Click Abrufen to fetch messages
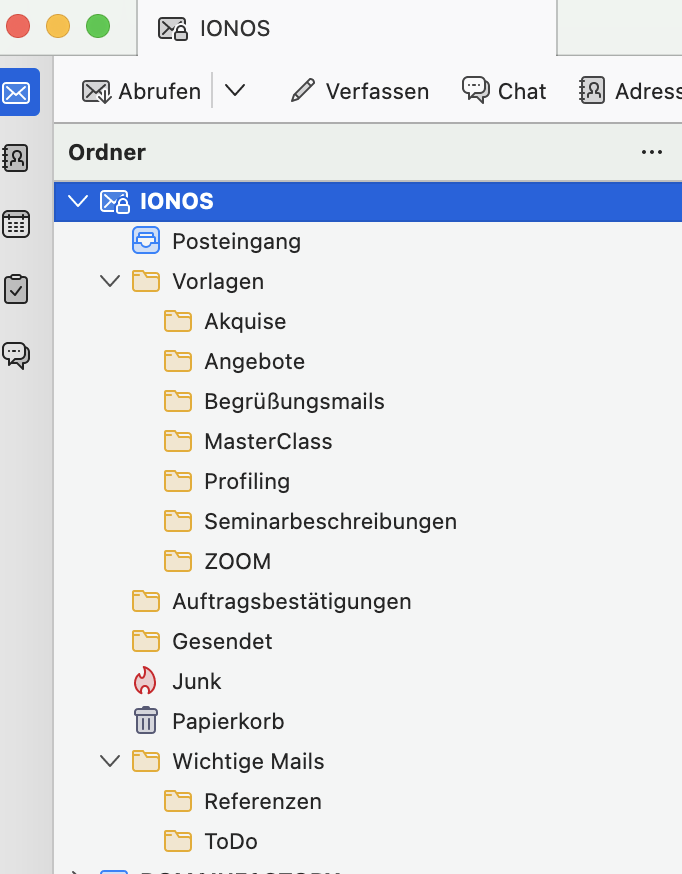 (x=142, y=91)
